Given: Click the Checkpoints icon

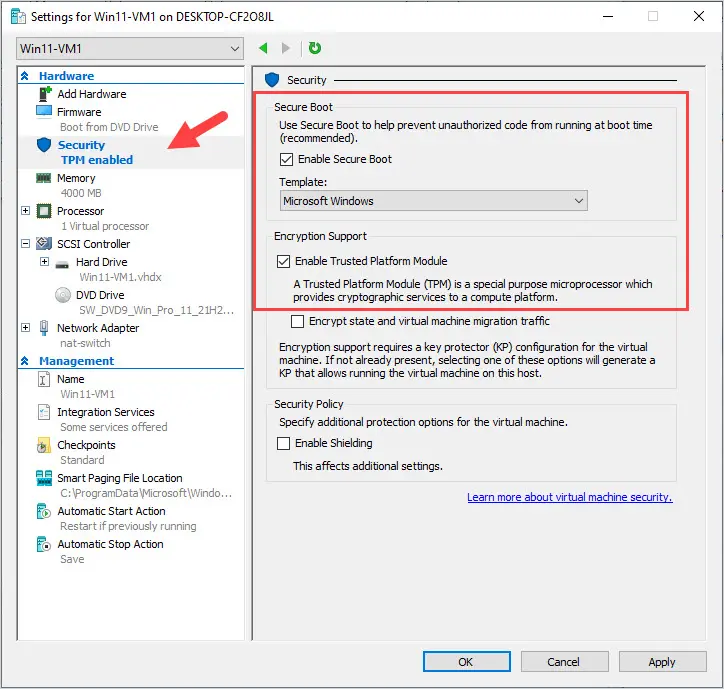Looking at the screenshot, I should (43, 445).
